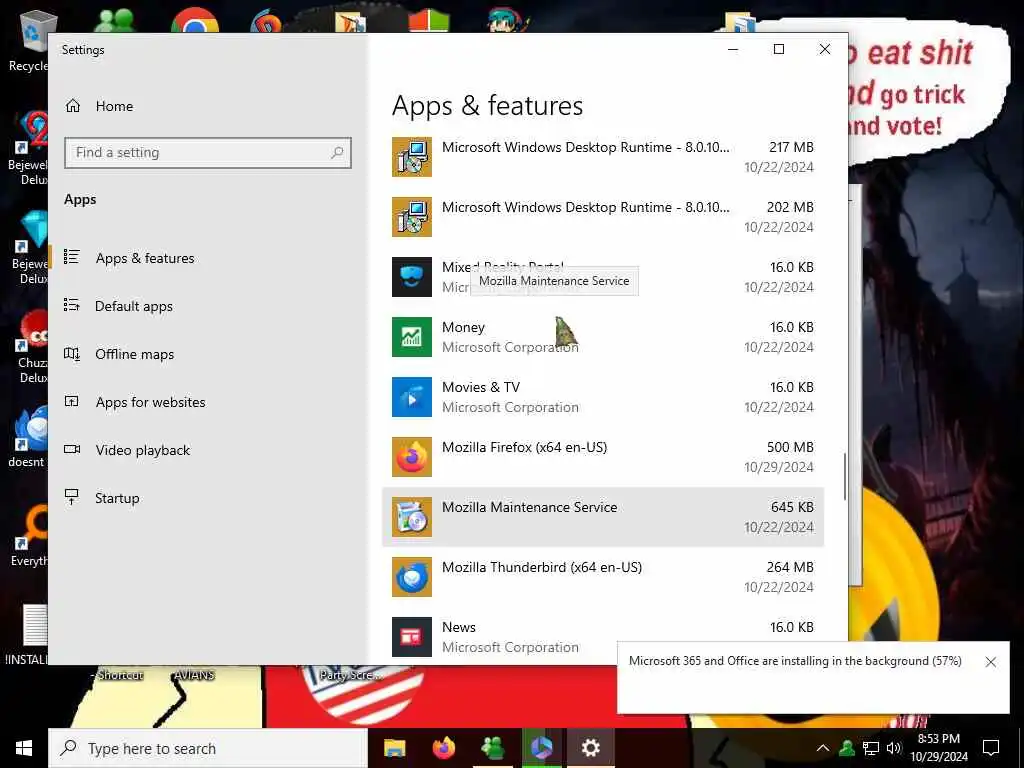Select the 202 MB Desktop Runtime entry
Image resolution: width=1024 pixels, height=768 pixels.
(x=603, y=217)
